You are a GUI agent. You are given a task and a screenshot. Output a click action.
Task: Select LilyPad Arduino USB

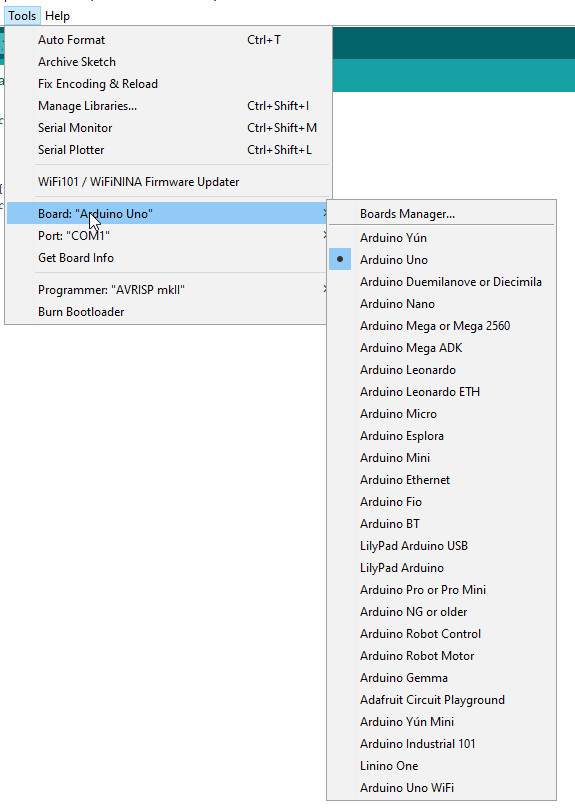click(442, 546)
